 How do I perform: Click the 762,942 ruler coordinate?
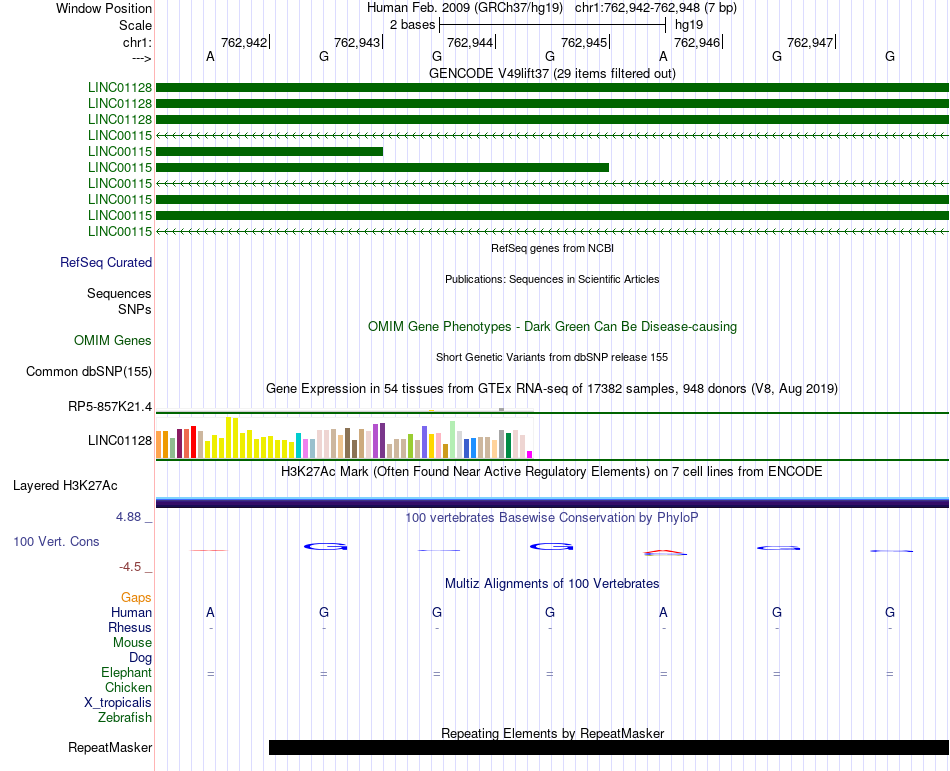click(x=244, y=42)
